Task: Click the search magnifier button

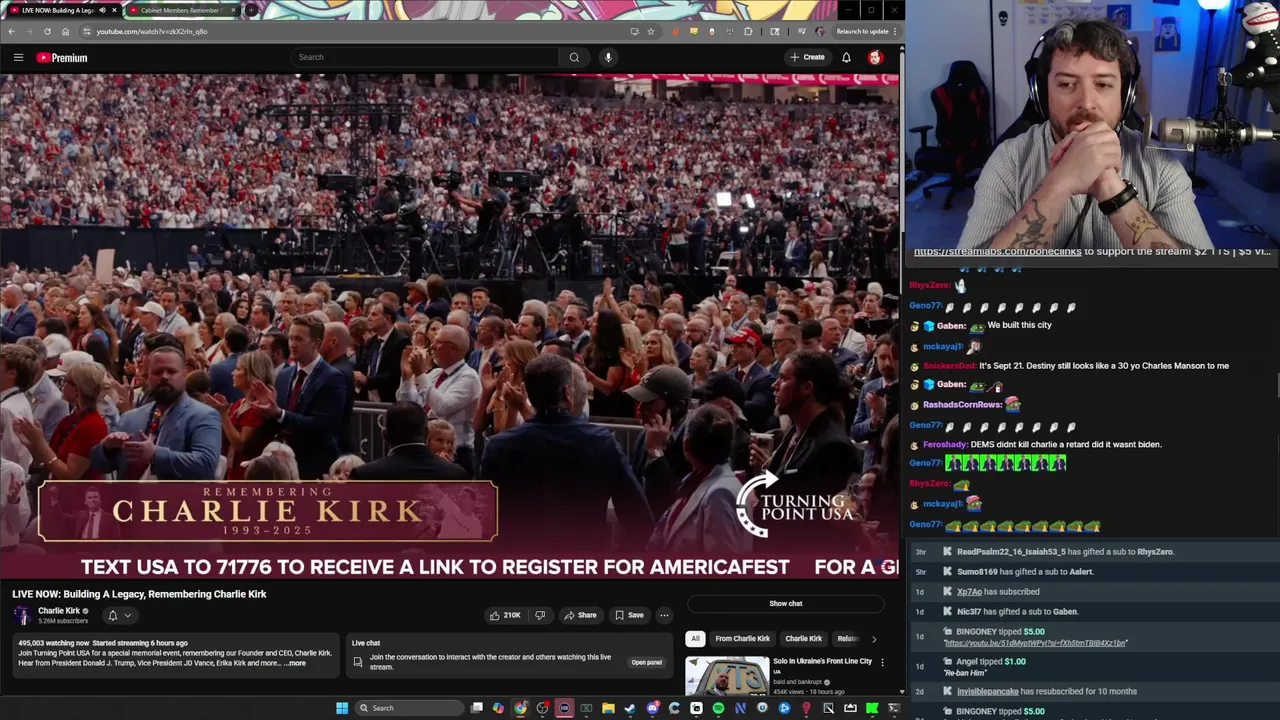Action: tap(574, 57)
